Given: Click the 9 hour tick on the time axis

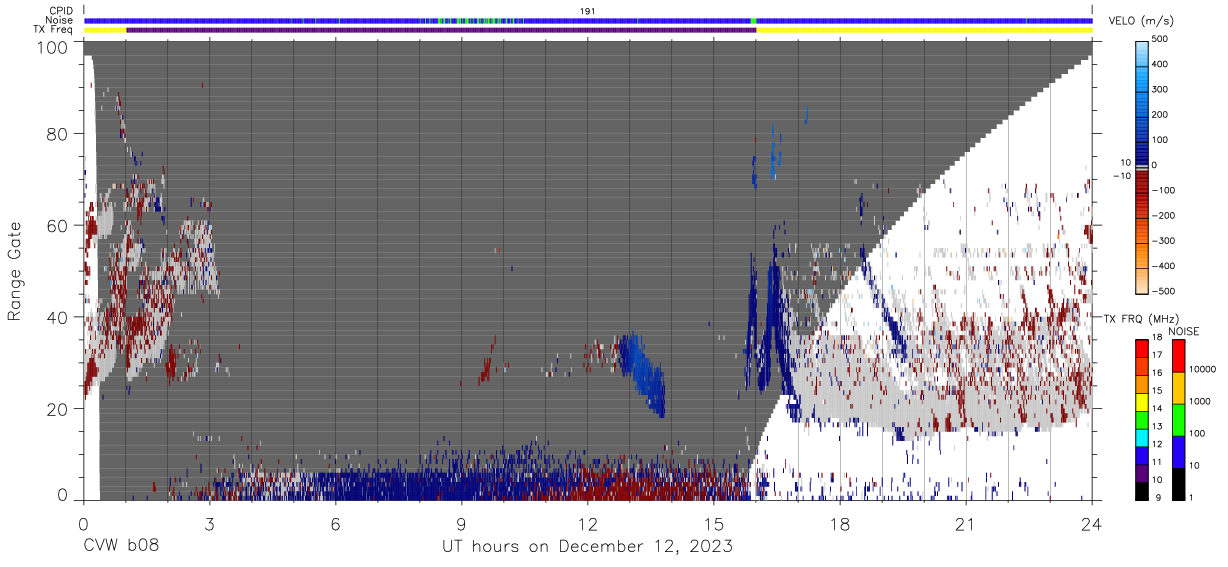Looking at the screenshot, I should click(462, 524).
